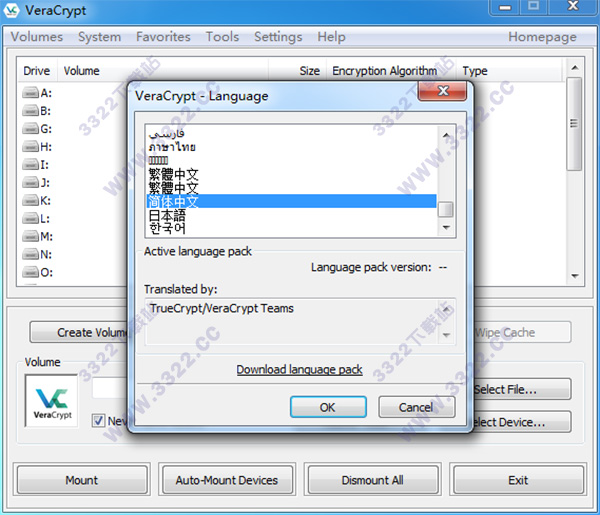Select drive I: icon in list
The width and height of the screenshot is (600, 515).
30,165
